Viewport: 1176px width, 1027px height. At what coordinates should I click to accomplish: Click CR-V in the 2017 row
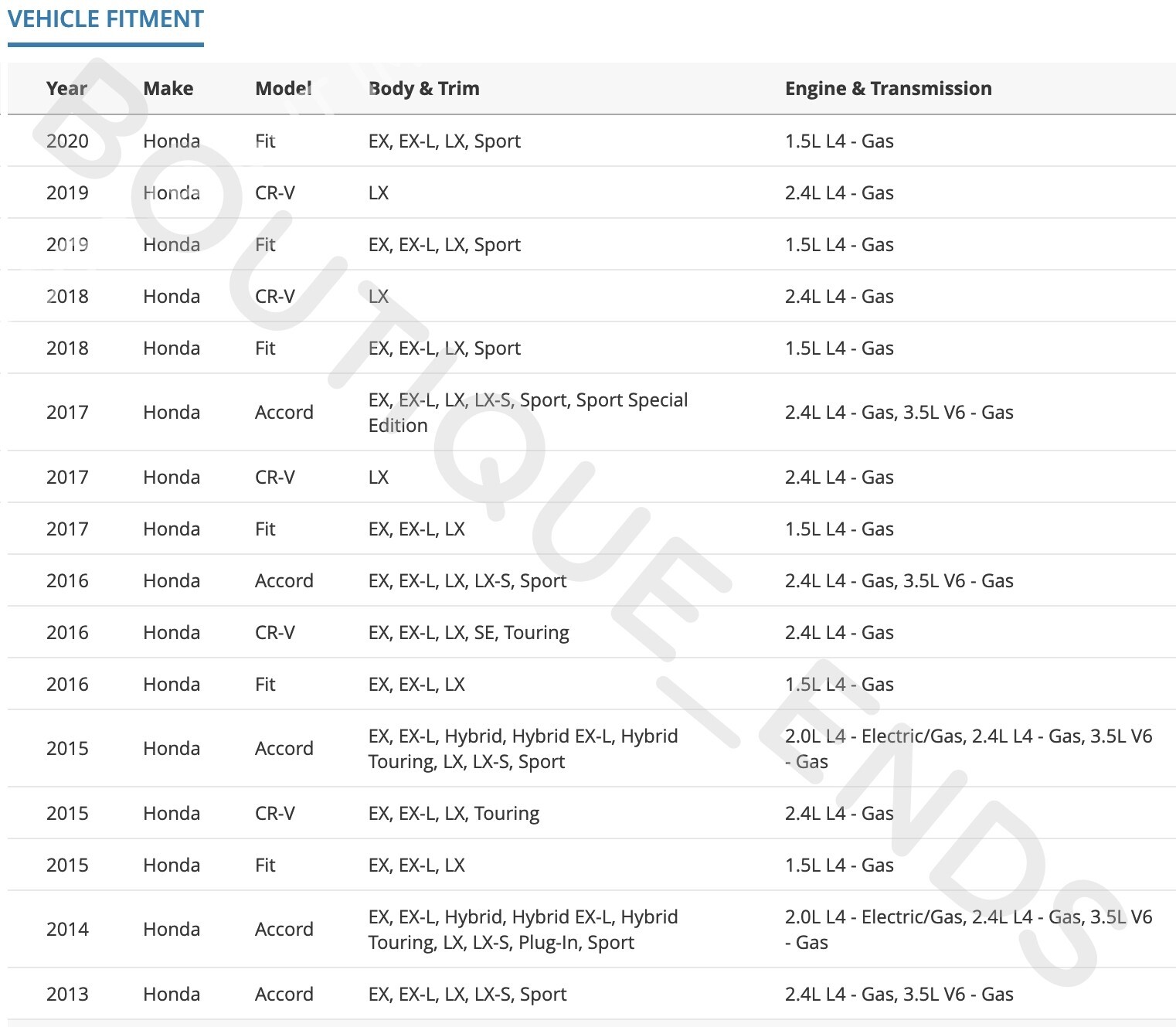click(275, 477)
